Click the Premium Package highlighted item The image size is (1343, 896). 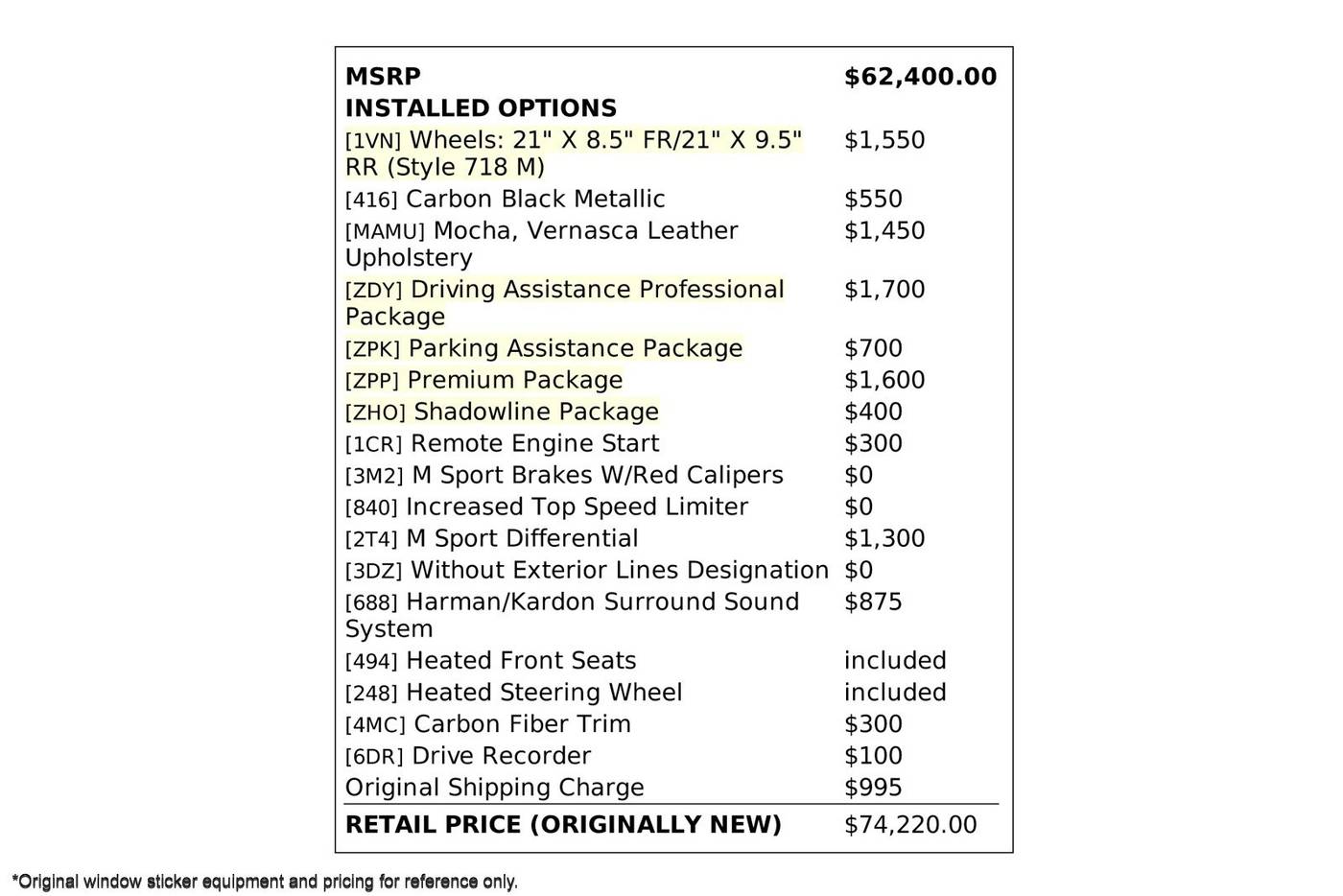pyautogui.click(x=484, y=380)
